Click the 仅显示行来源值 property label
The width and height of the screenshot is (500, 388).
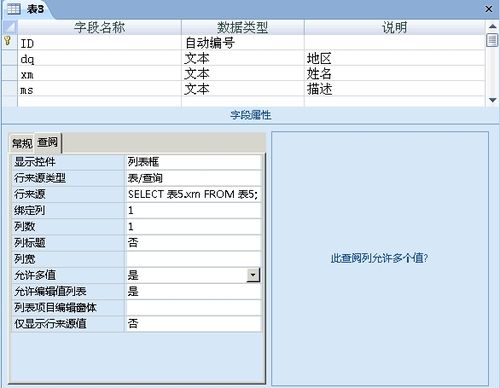[x=68, y=324]
